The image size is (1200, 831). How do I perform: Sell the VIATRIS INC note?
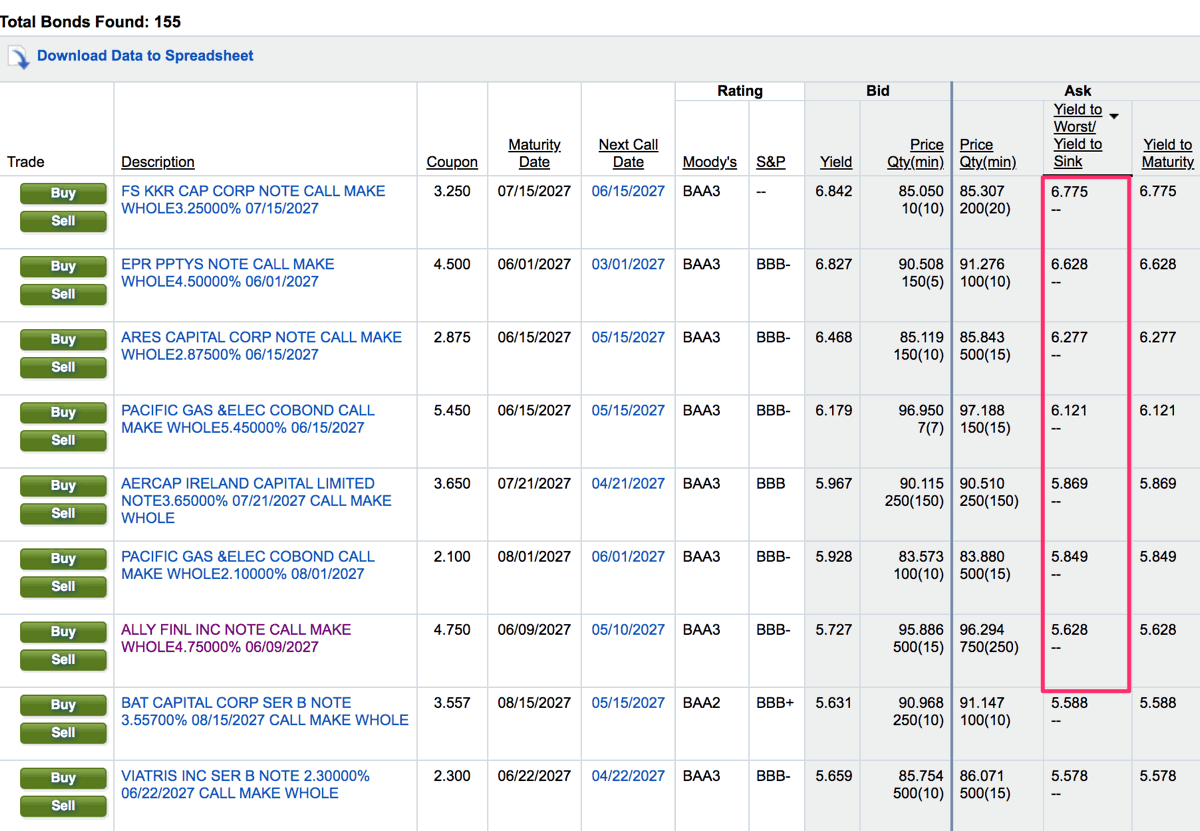tap(63, 805)
